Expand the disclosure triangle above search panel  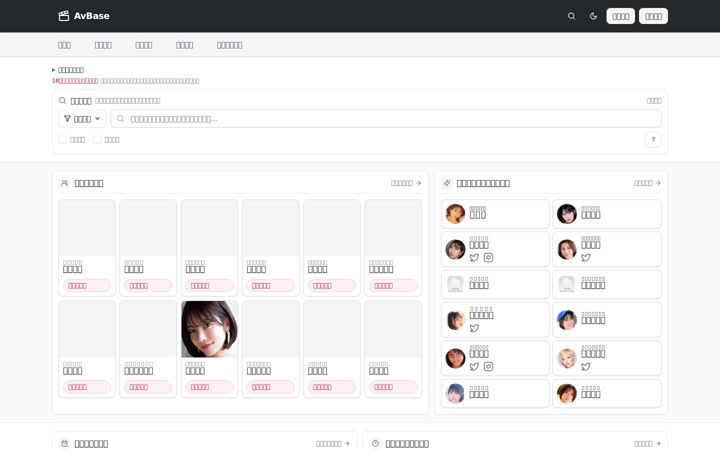(53, 70)
